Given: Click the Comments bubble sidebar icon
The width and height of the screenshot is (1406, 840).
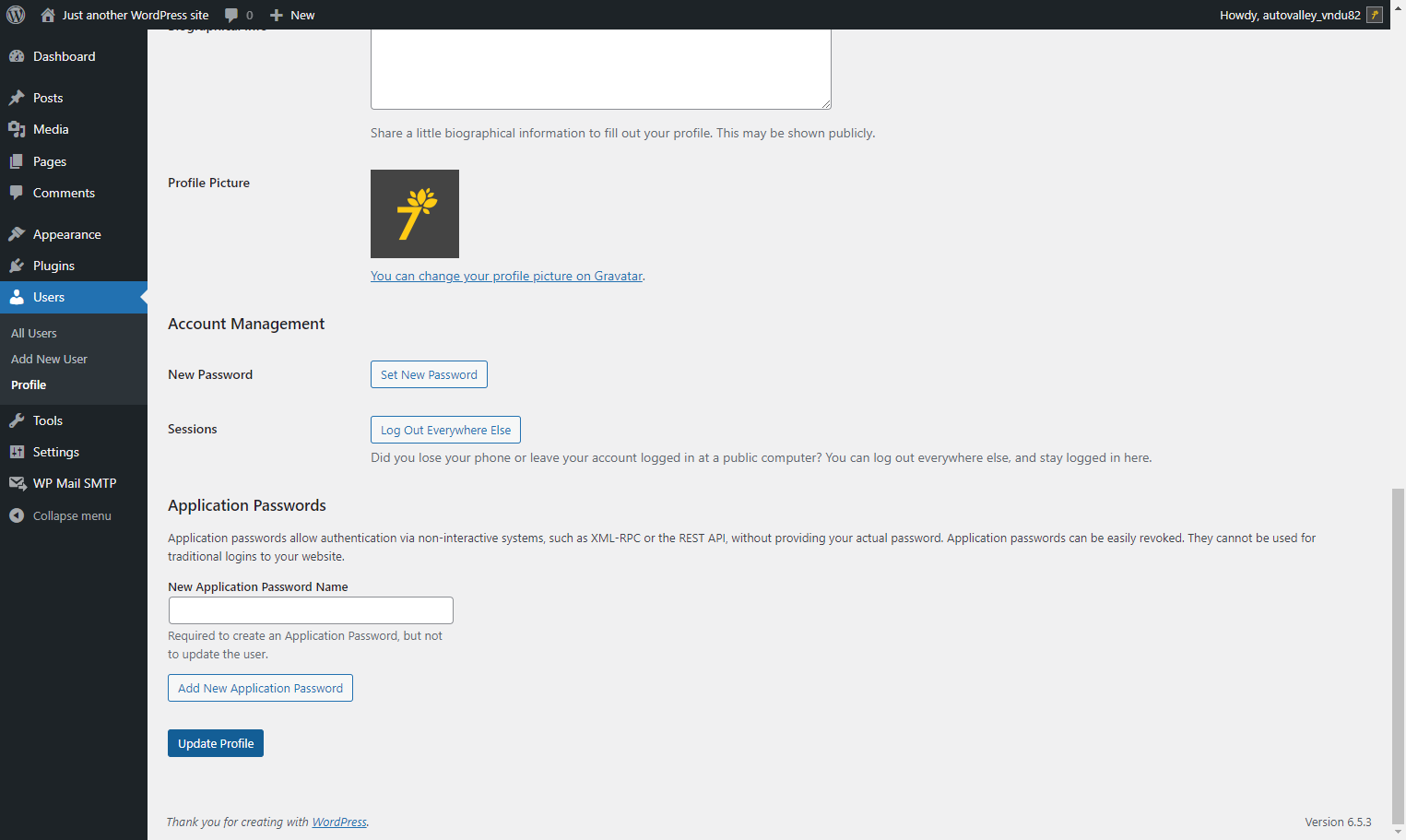Looking at the screenshot, I should [x=17, y=193].
